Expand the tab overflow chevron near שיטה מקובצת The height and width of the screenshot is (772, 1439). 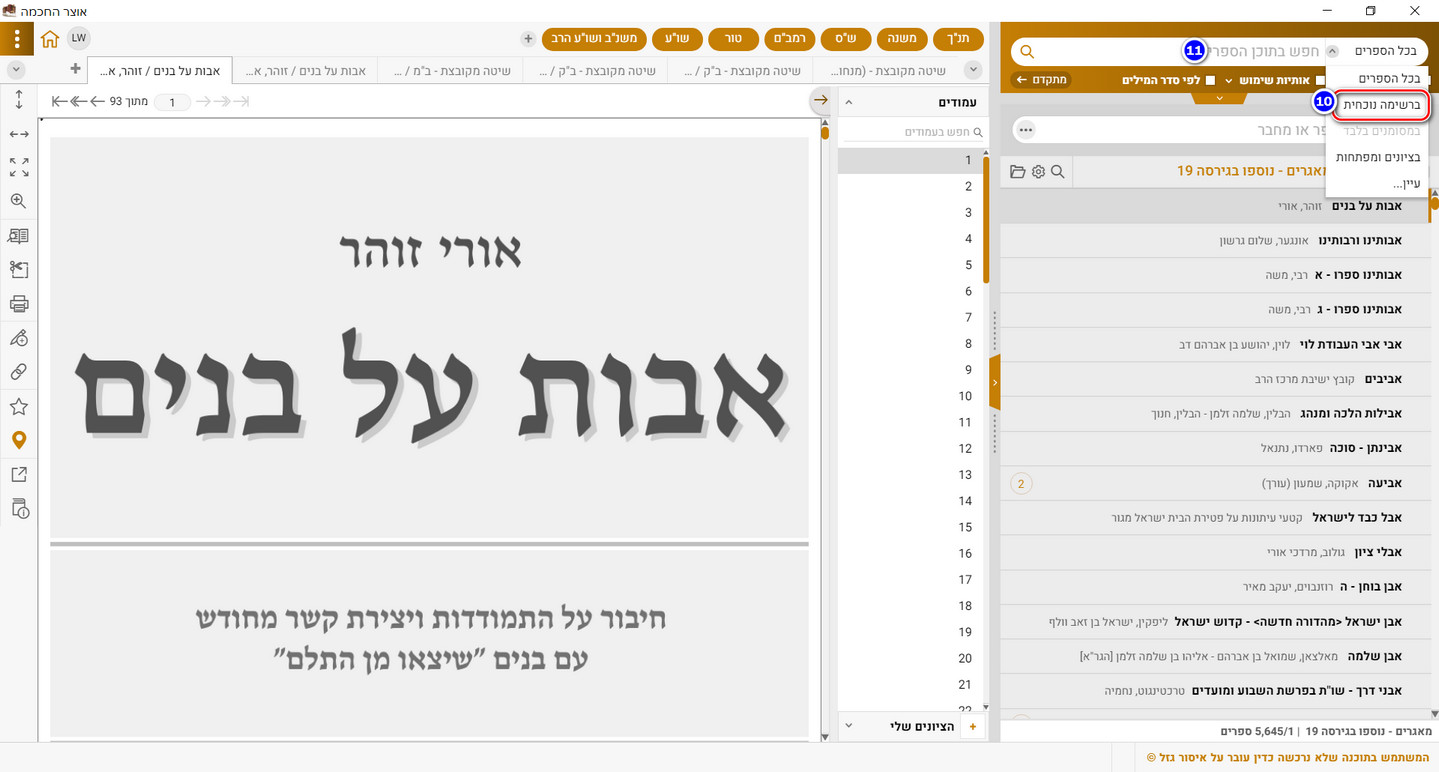click(973, 69)
